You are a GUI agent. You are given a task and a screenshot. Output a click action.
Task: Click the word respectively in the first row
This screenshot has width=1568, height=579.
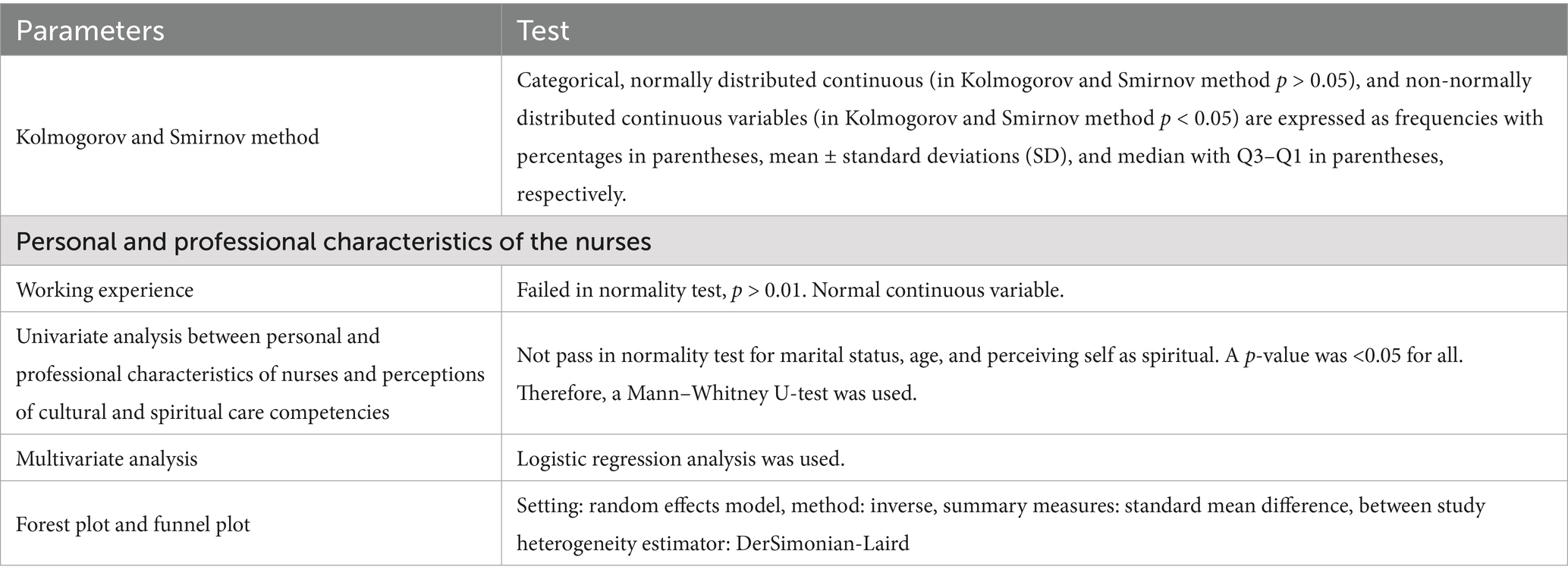571,194
